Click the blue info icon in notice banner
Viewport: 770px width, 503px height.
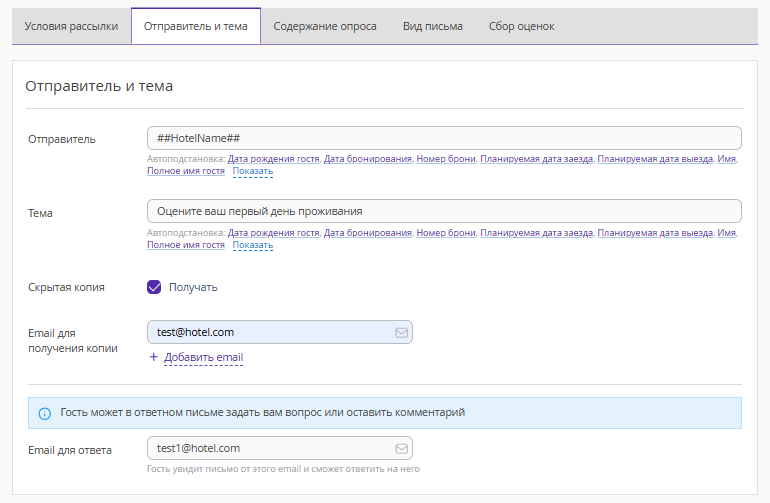point(44,413)
